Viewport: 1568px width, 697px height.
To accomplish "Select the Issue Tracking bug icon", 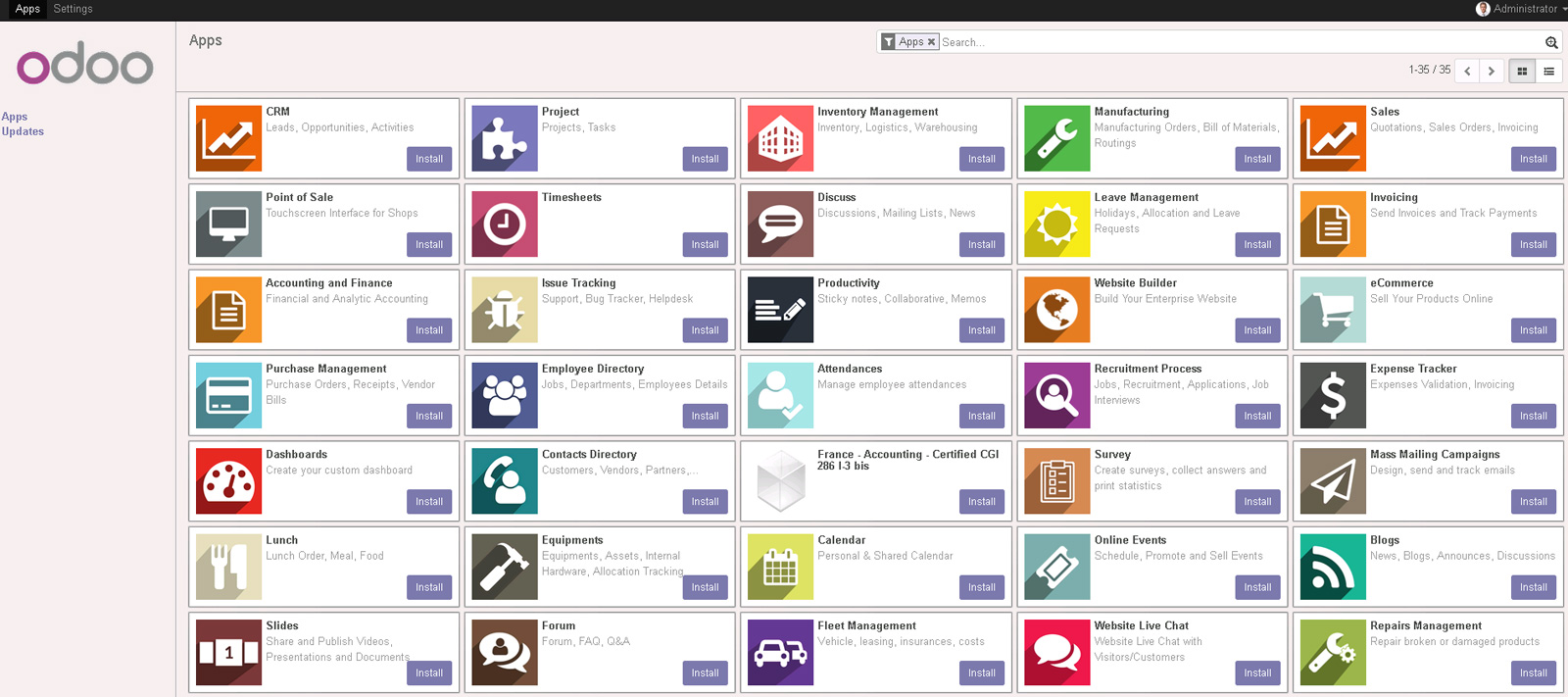I will (x=505, y=310).
